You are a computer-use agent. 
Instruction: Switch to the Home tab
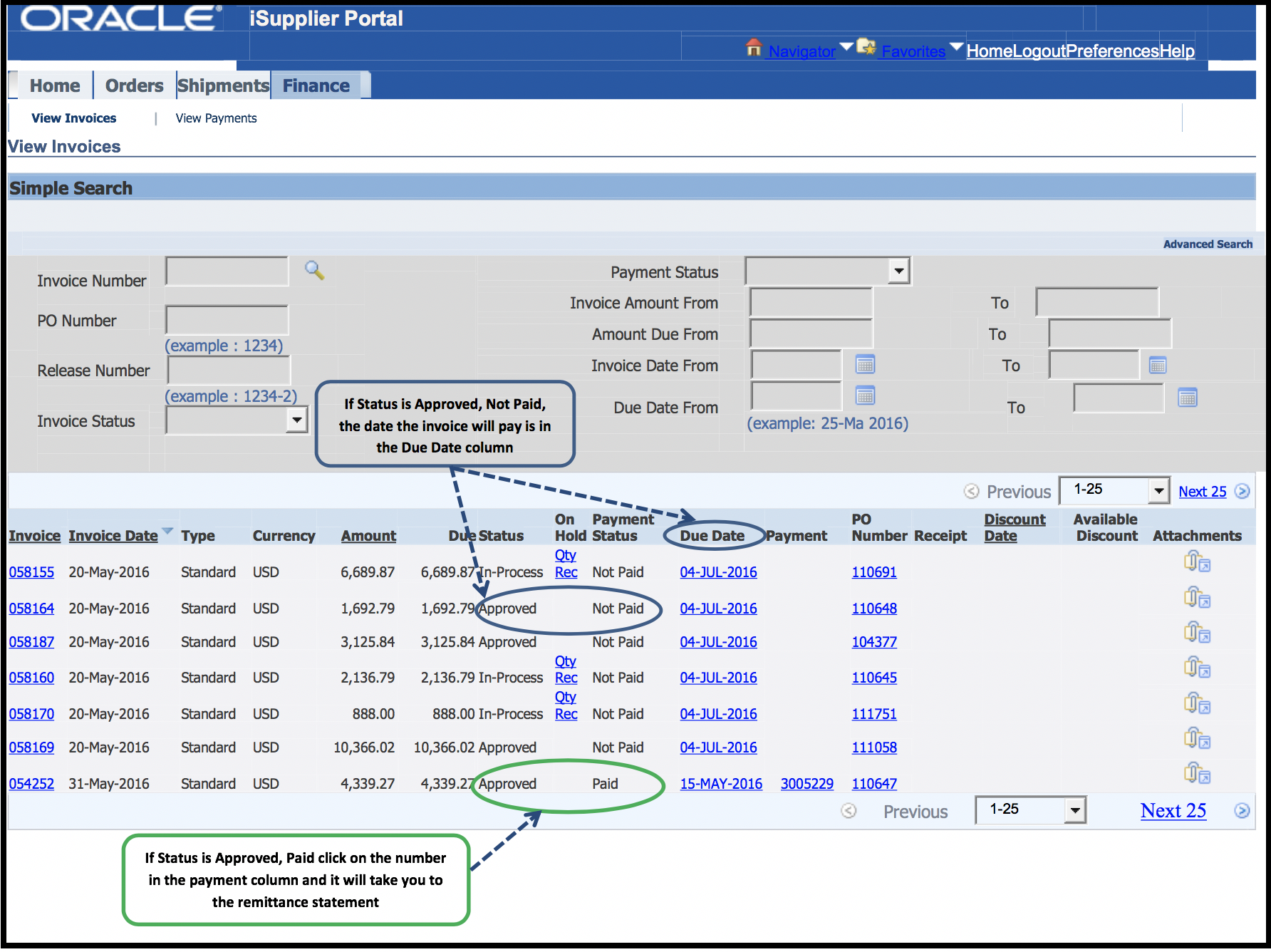55,86
